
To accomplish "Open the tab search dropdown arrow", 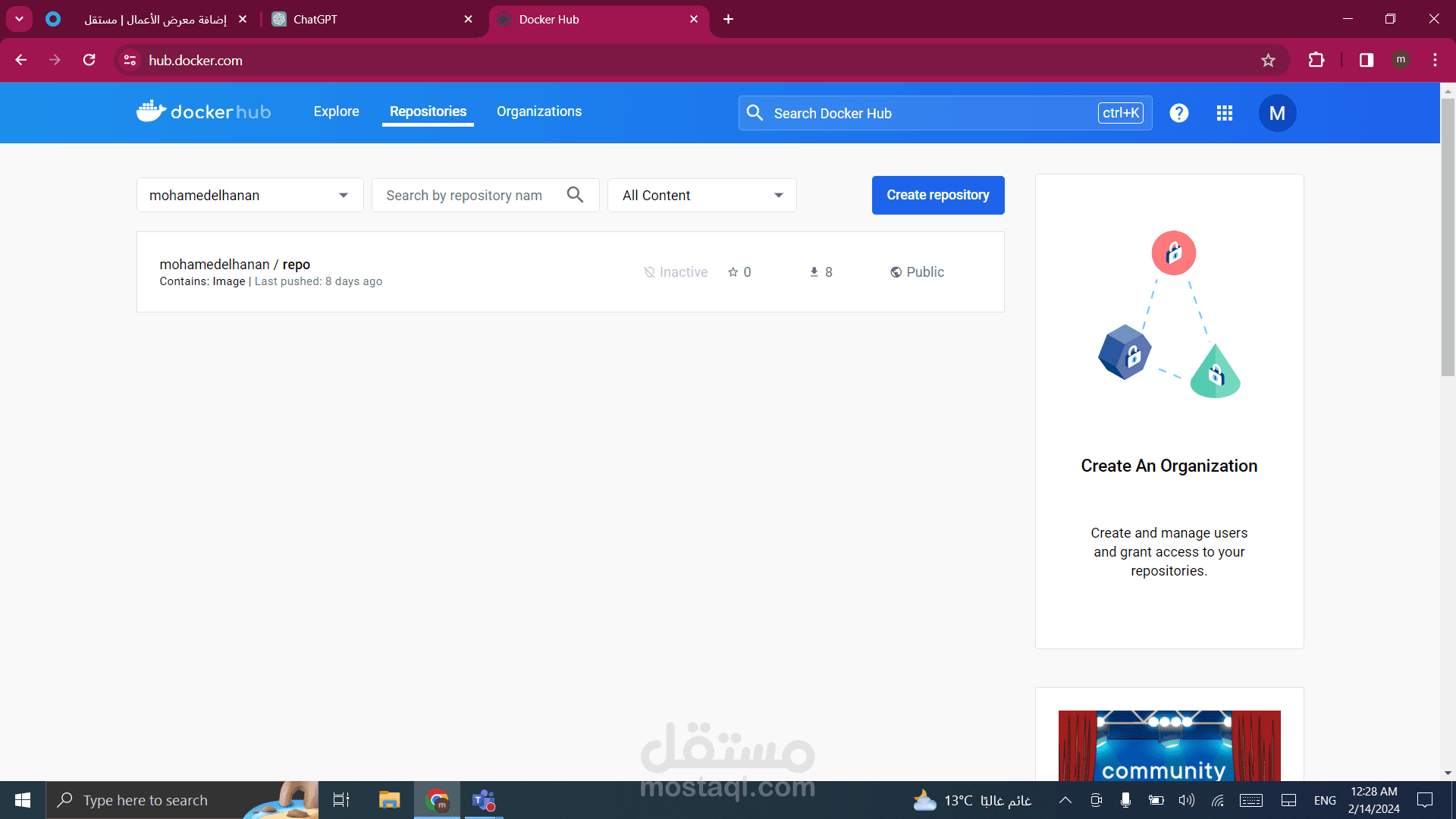I will (x=19, y=19).
